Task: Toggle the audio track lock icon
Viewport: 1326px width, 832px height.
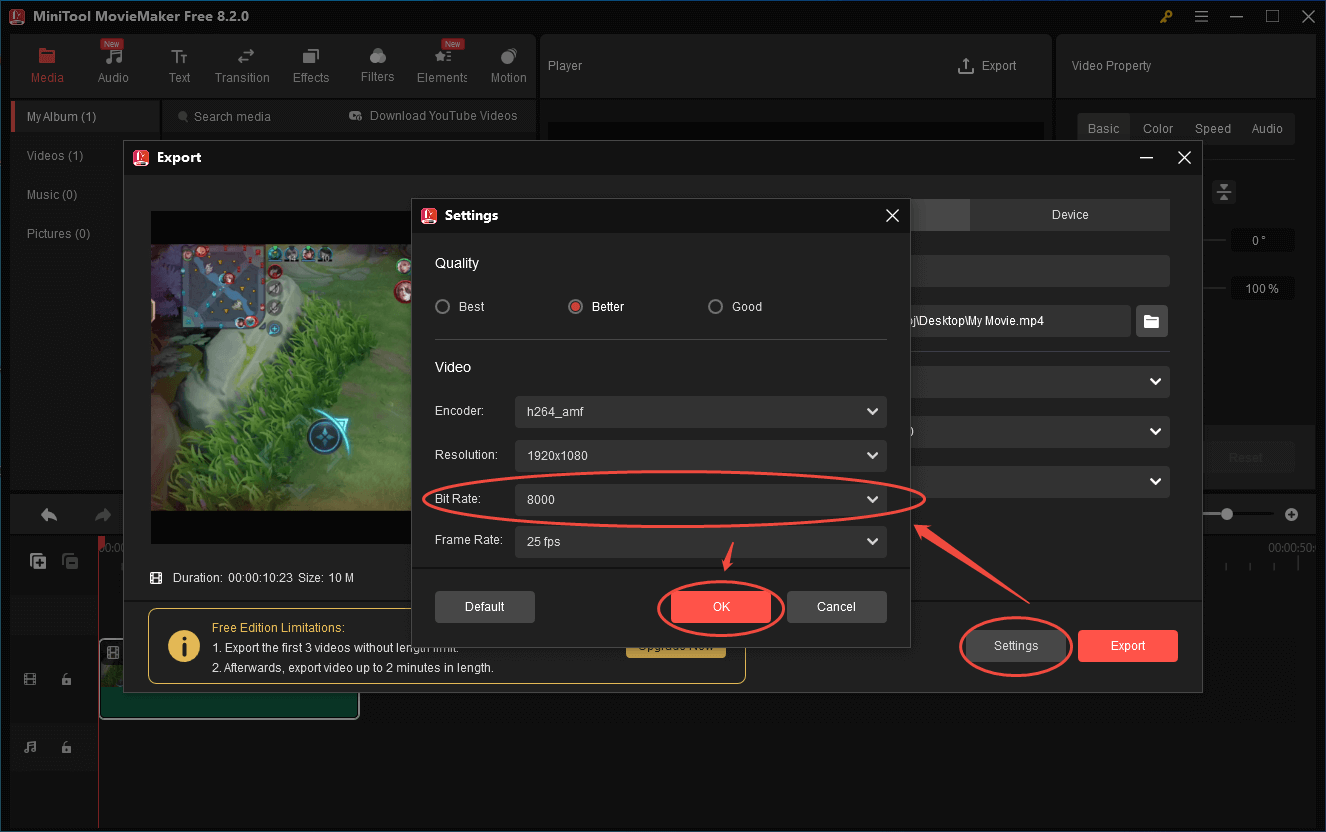Action: [66, 747]
